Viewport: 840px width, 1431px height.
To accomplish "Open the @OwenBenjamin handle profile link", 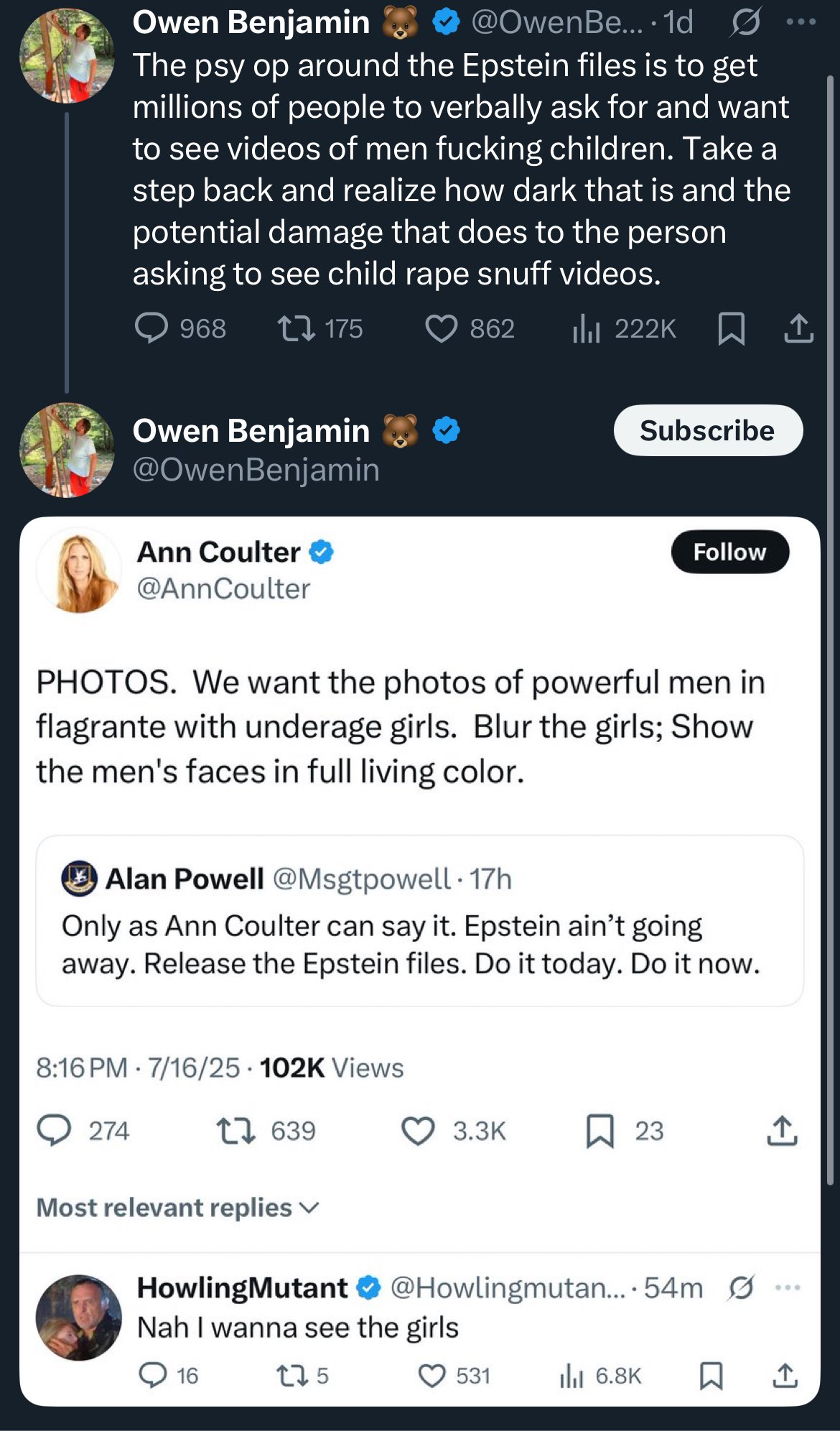I will [x=256, y=469].
